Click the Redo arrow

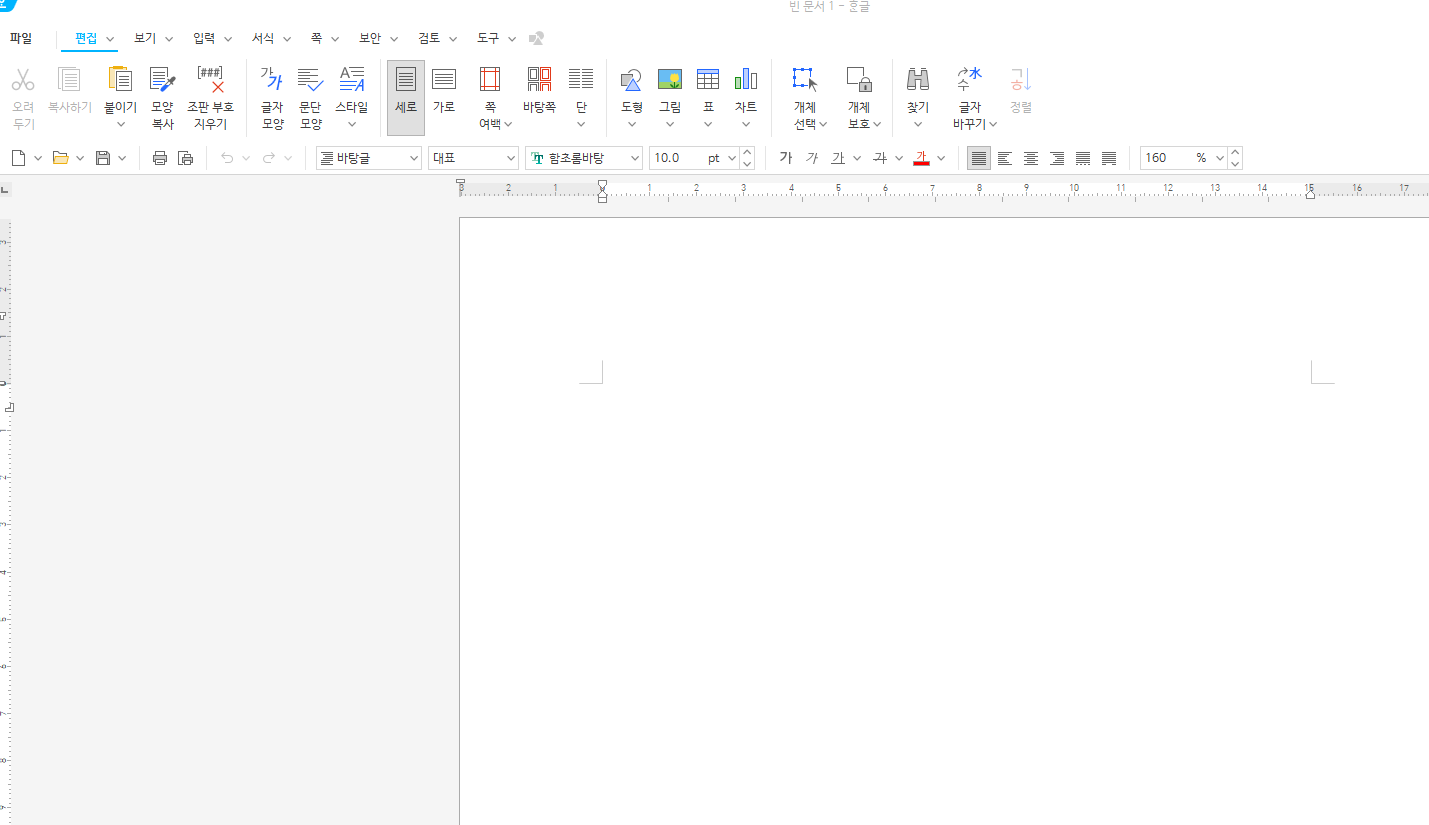click(x=269, y=158)
